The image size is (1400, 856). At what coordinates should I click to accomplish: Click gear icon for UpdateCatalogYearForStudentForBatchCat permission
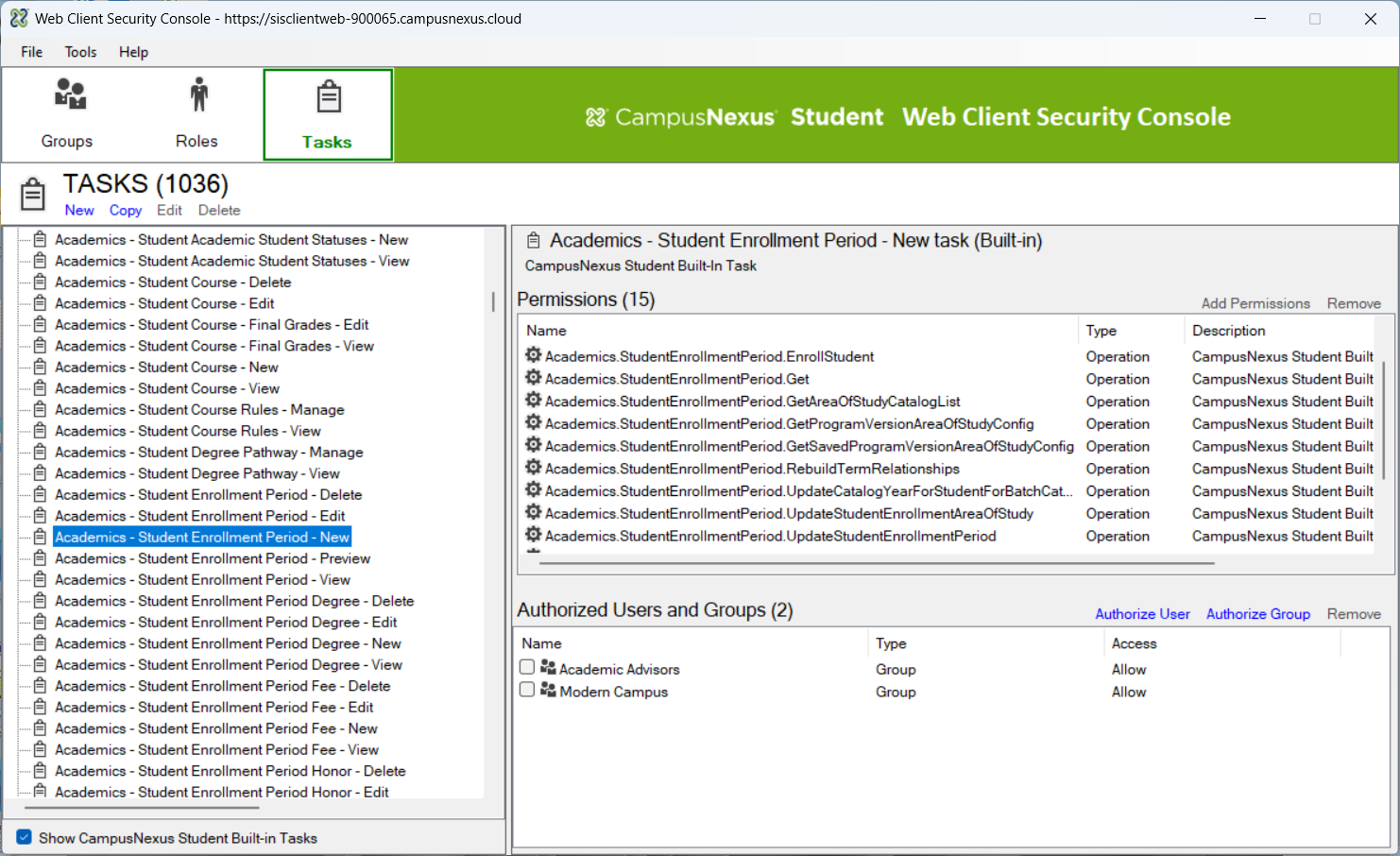(x=534, y=489)
